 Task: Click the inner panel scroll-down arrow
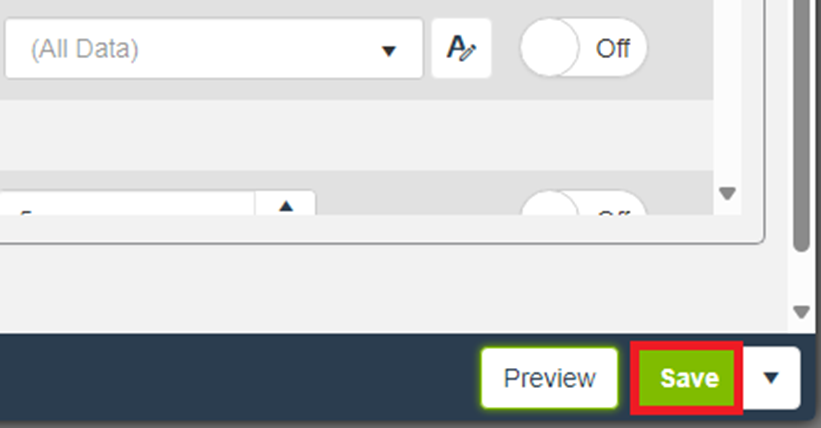coord(727,193)
